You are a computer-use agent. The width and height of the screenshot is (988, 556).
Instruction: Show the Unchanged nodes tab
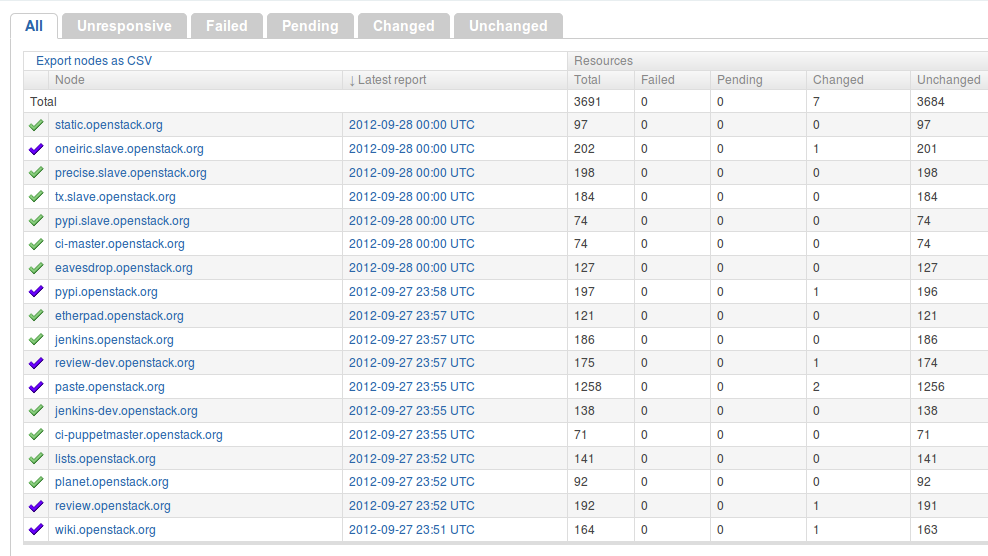pyautogui.click(x=508, y=26)
